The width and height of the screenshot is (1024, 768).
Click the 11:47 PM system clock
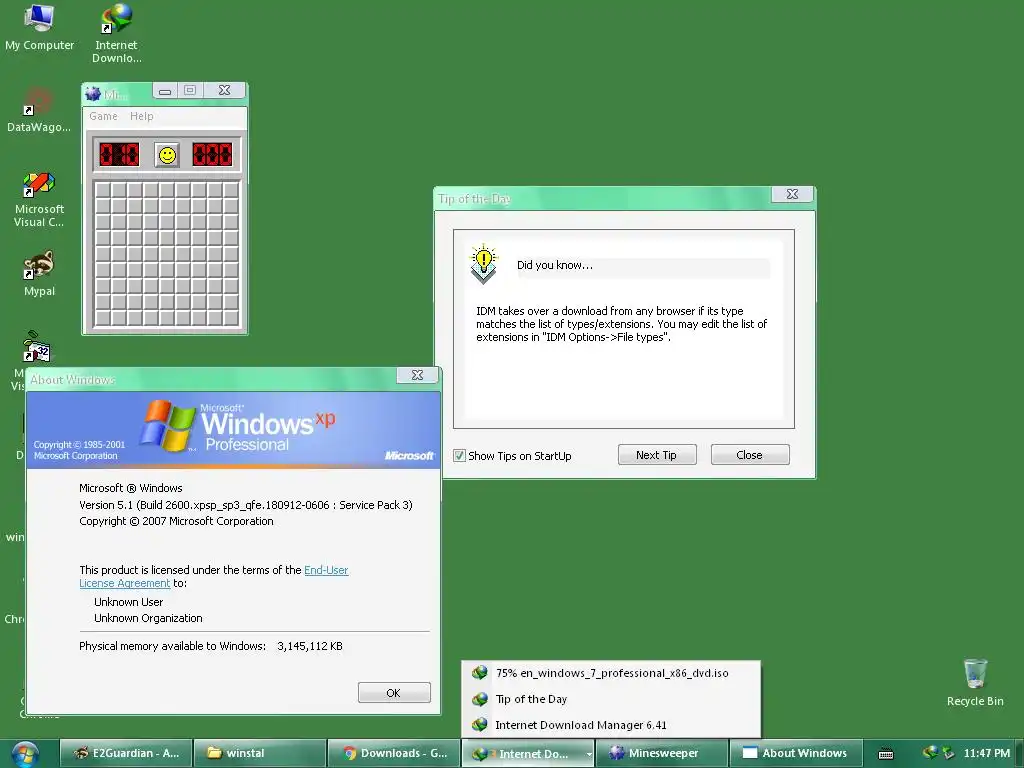click(986, 754)
